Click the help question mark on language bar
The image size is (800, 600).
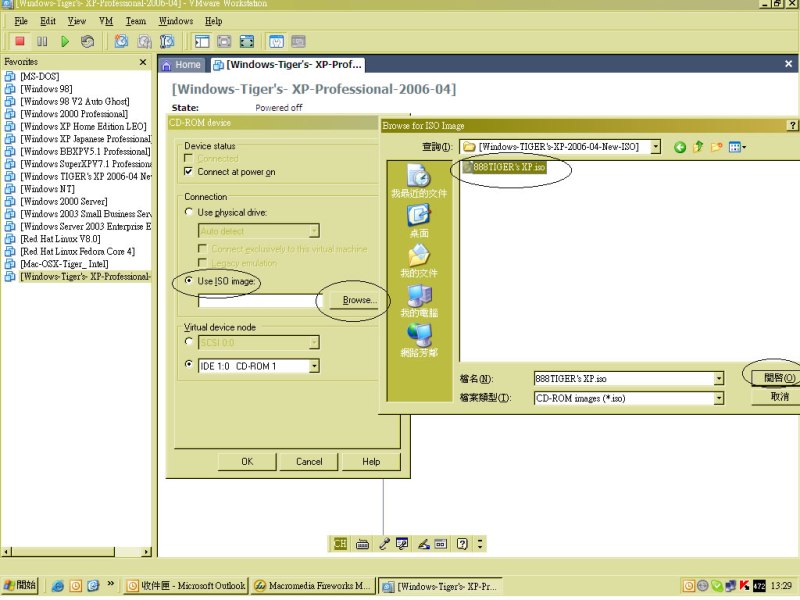[x=462, y=544]
